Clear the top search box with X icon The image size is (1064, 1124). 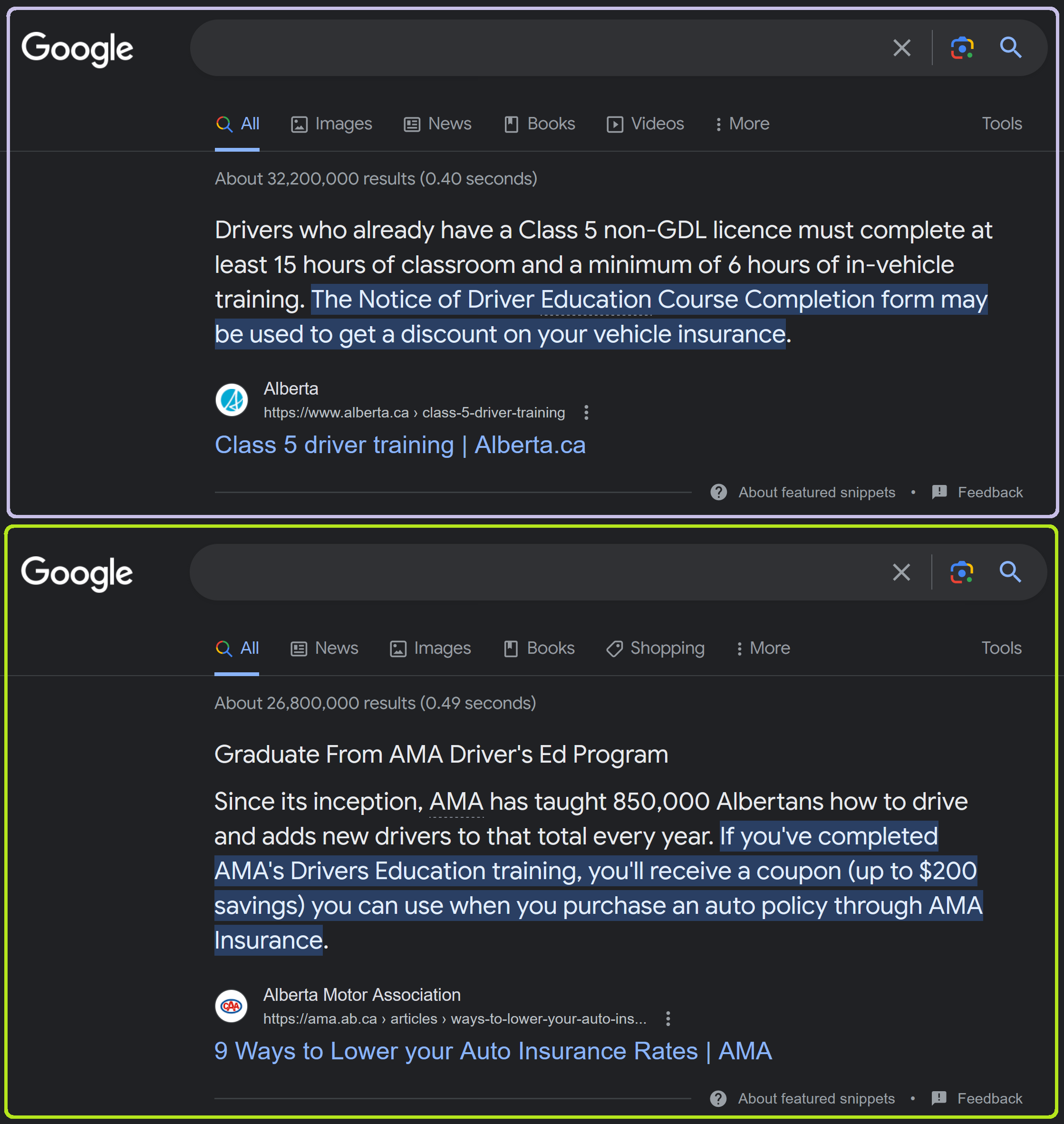(x=902, y=48)
